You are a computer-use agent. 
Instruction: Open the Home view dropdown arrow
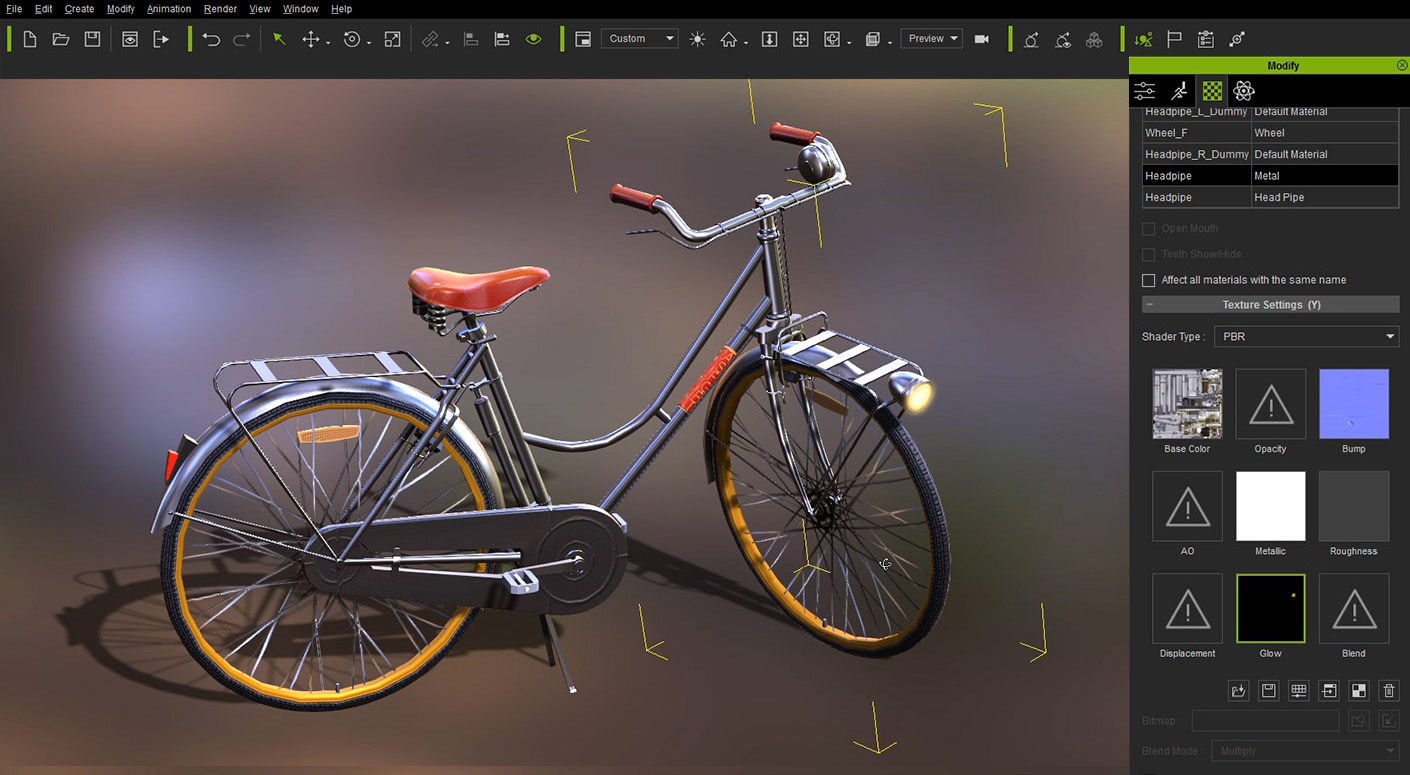(x=746, y=43)
